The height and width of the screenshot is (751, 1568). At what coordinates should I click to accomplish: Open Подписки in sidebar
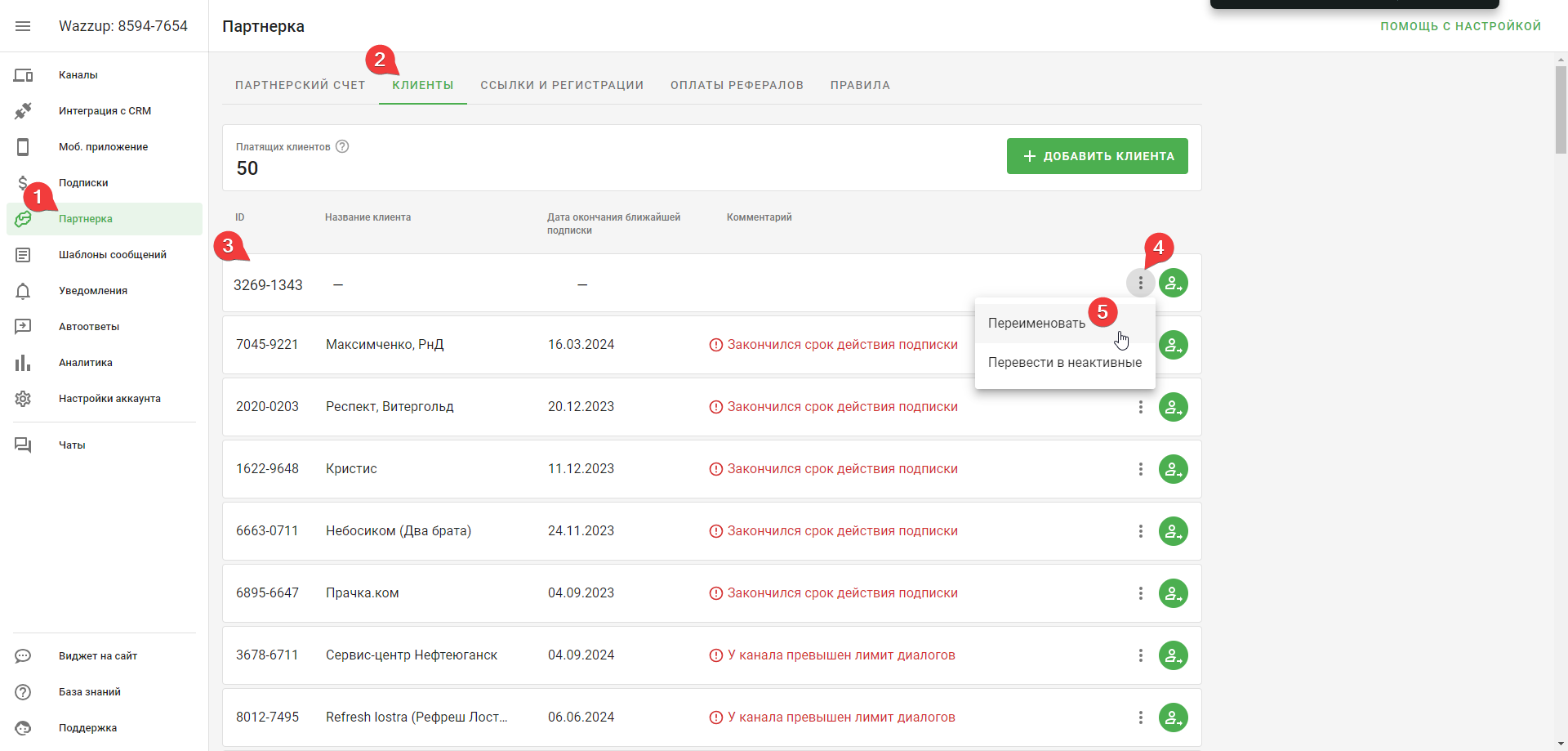pyautogui.click(x=105, y=183)
